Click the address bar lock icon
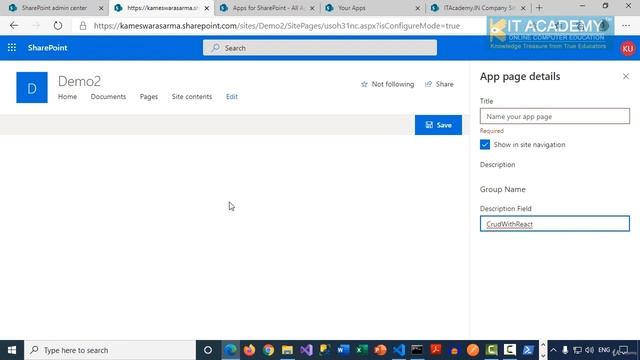The image size is (640, 360). point(83,26)
